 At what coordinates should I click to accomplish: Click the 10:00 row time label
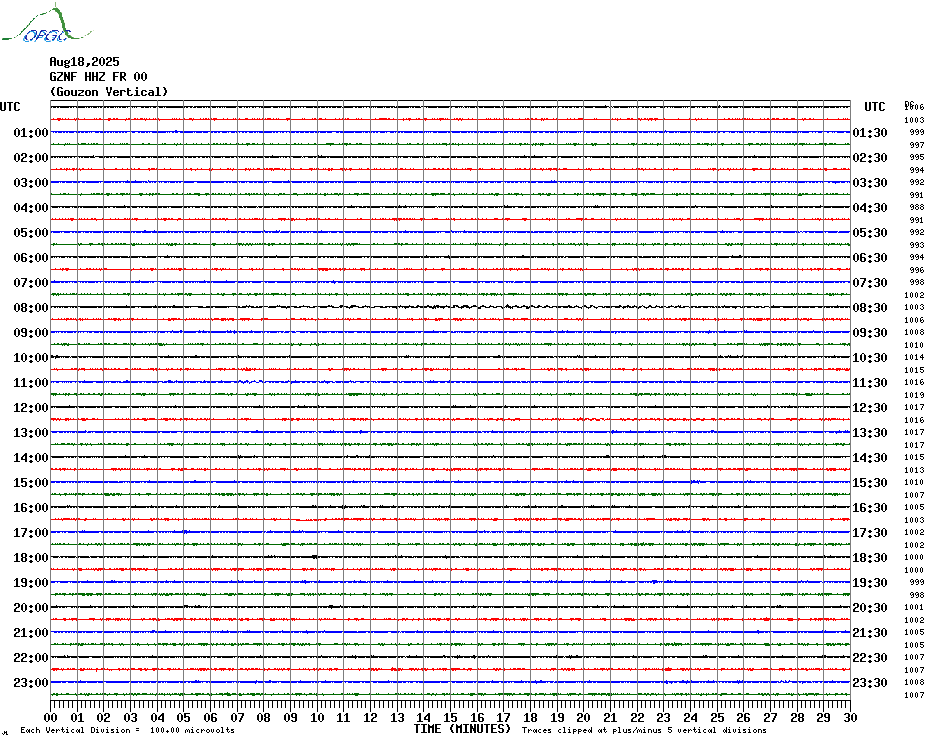pyautogui.click(x=31, y=358)
